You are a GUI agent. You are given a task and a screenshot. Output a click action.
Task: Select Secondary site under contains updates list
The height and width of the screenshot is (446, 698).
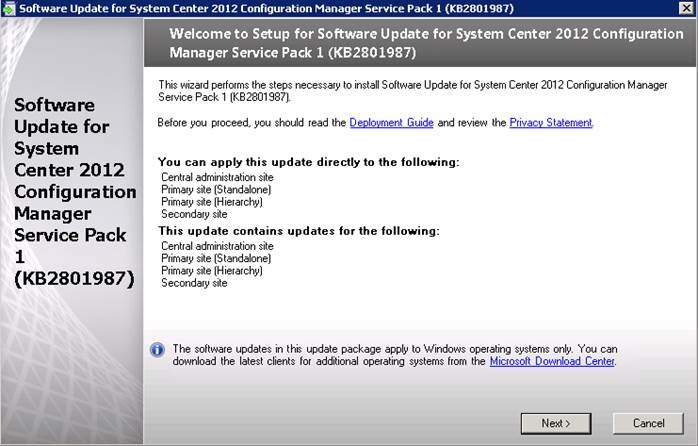tap(194, 283)
